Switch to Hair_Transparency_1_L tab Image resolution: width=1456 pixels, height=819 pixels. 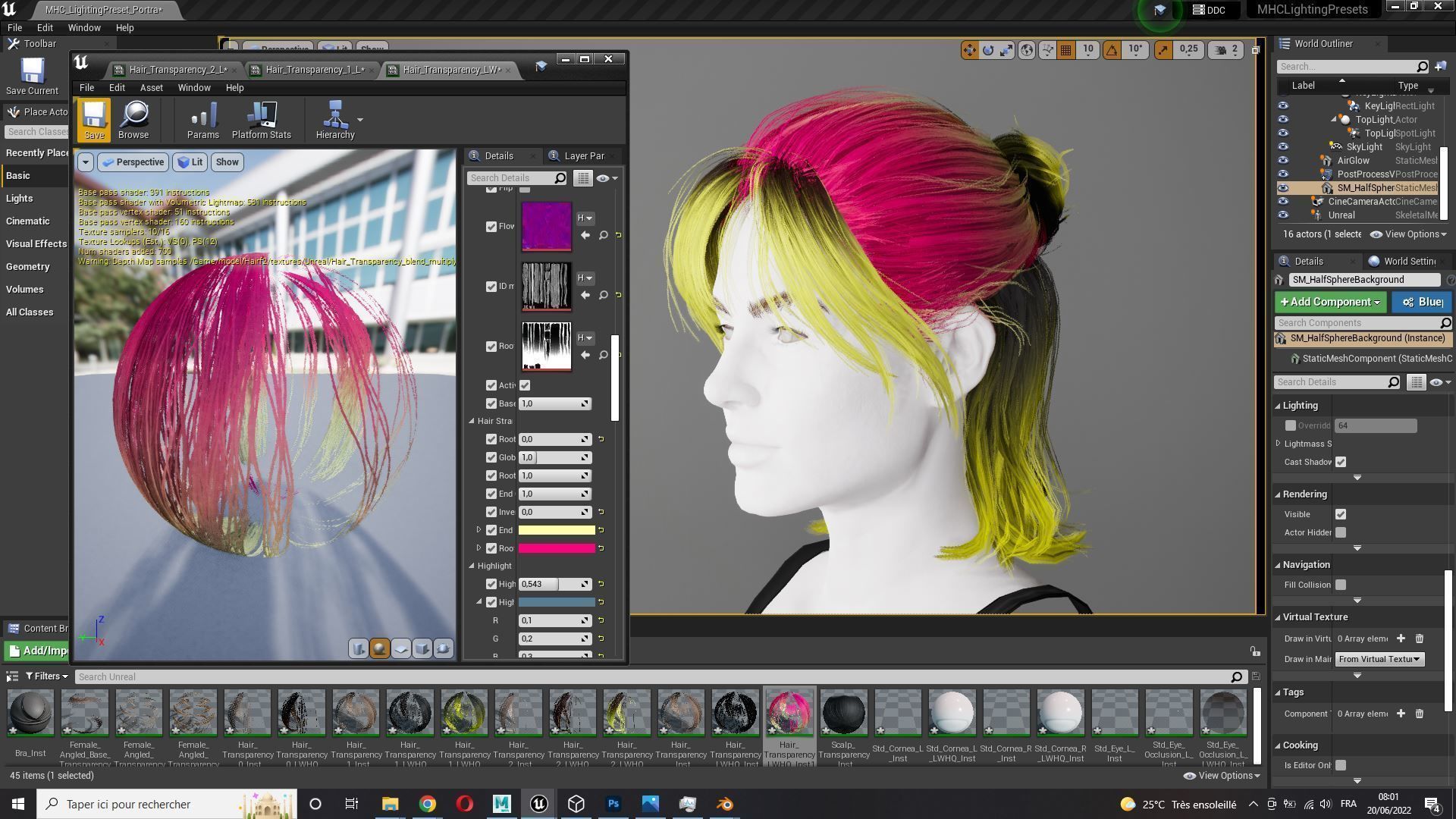pyautogui.click(x=315, y=70)
